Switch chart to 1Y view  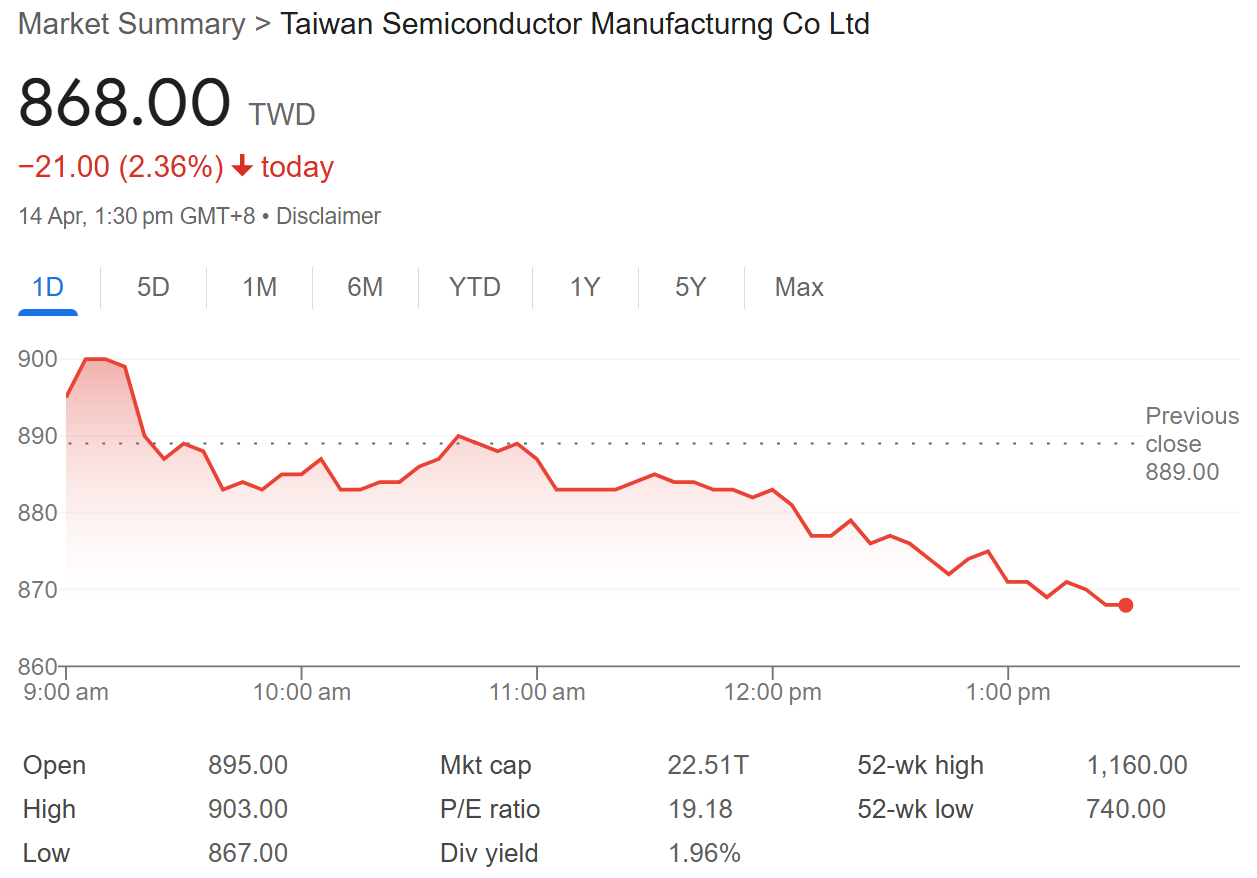point(585,288)
